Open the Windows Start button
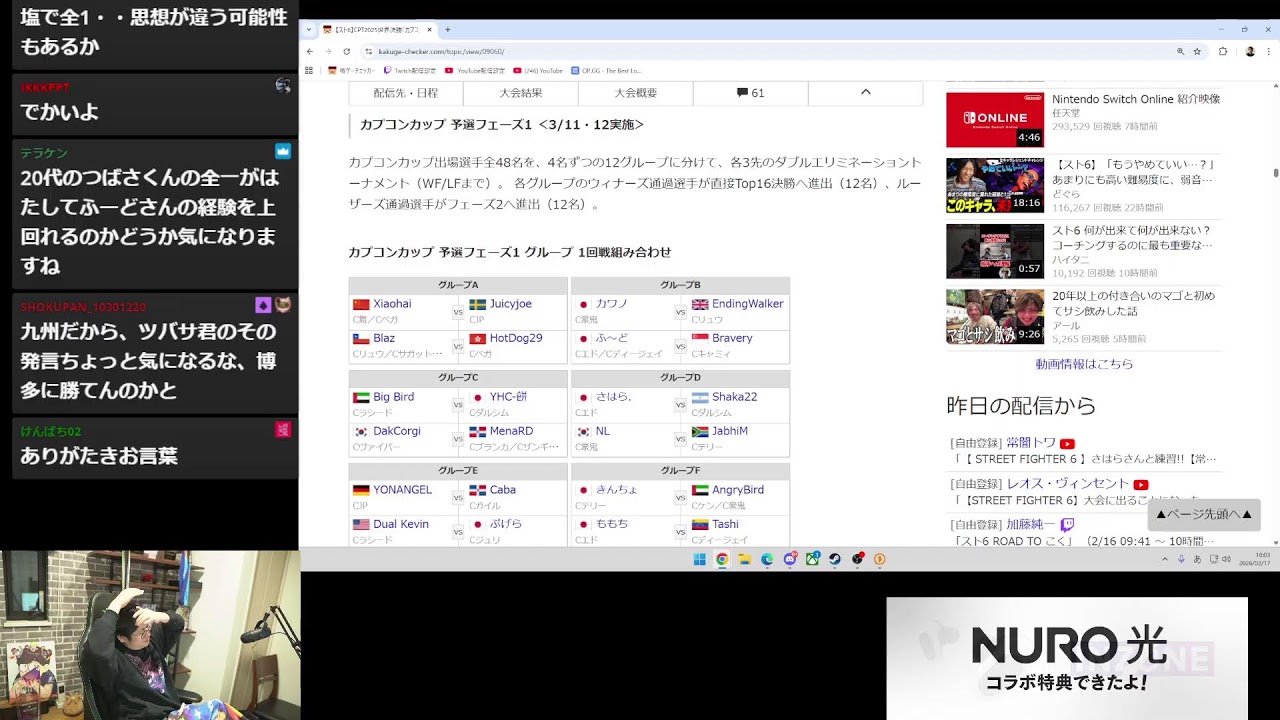This screenshot has width=1280, height=720. coord(699,559)
